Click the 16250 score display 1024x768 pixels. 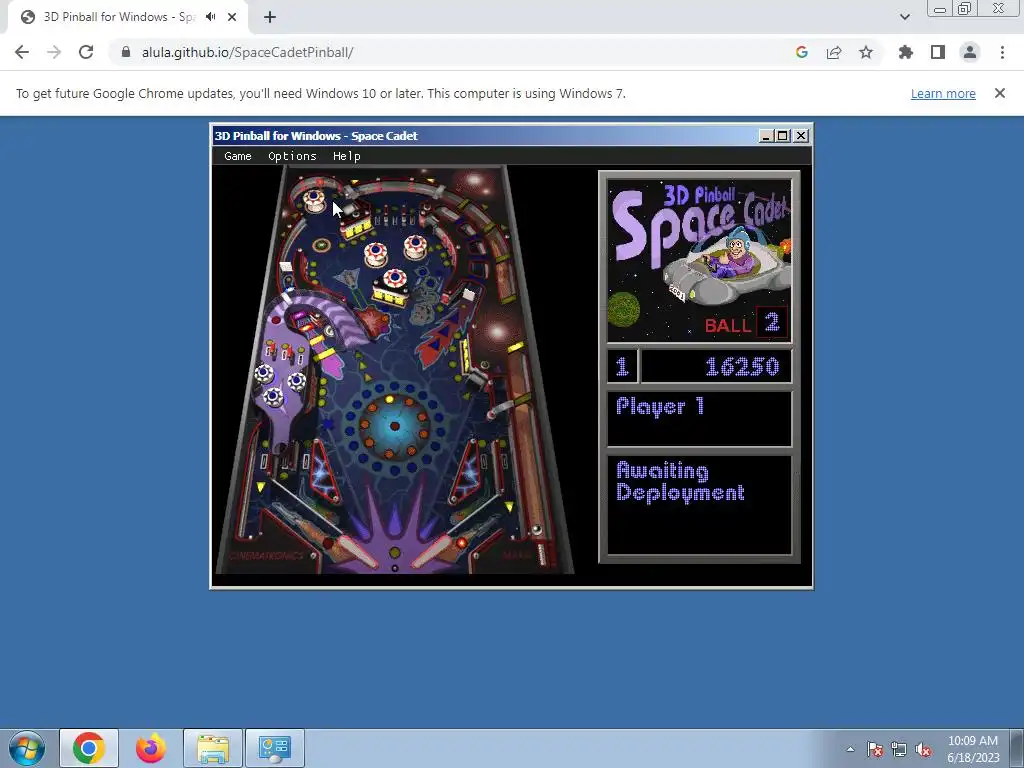(x=716, y=366)
